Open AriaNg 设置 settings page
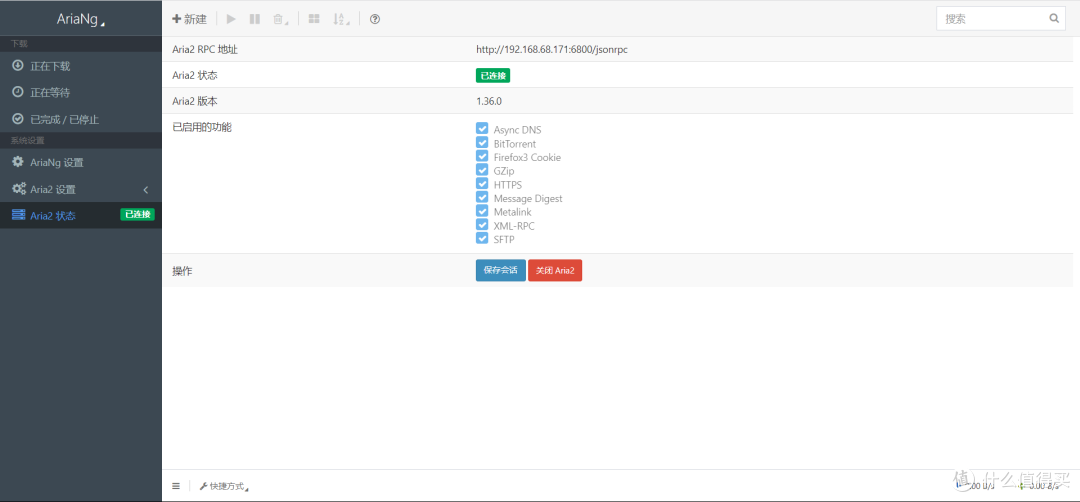The width and height of the screenshot is (1080, 502). [81, 163]
